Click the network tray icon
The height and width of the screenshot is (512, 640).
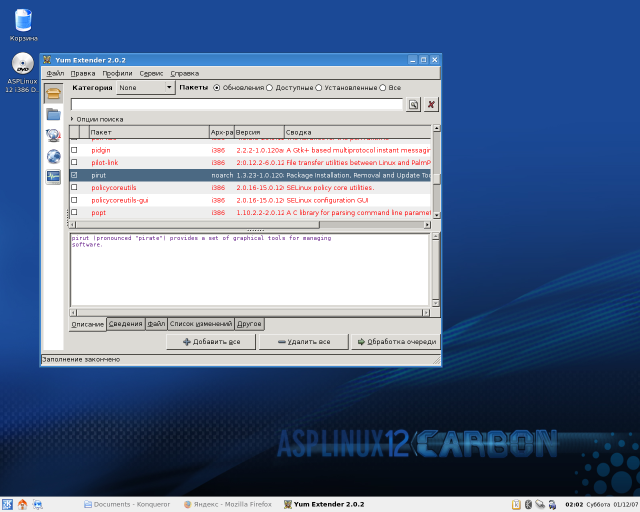tap(540, 505)
